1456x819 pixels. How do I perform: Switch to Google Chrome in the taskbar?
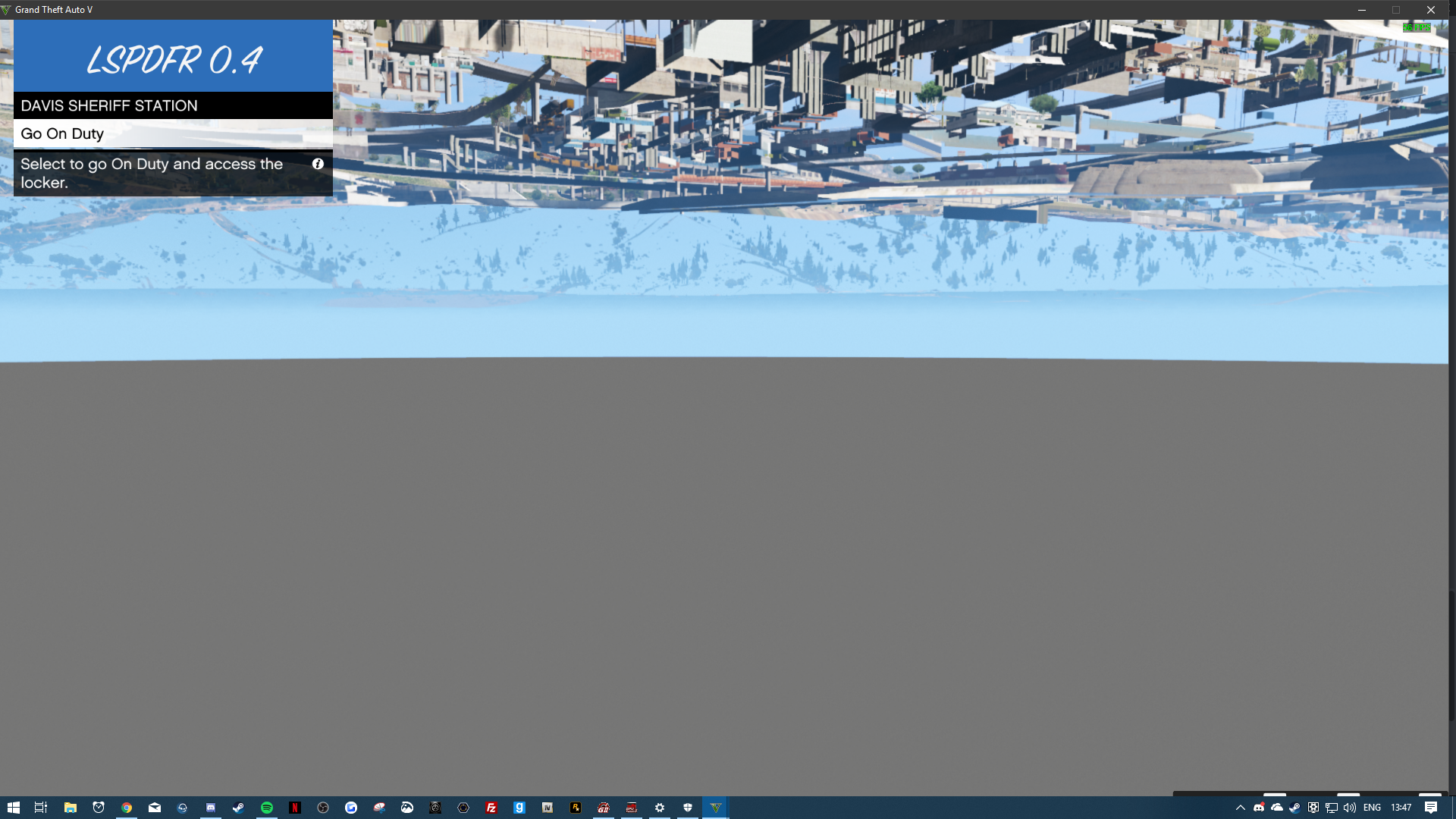point(127,808)
